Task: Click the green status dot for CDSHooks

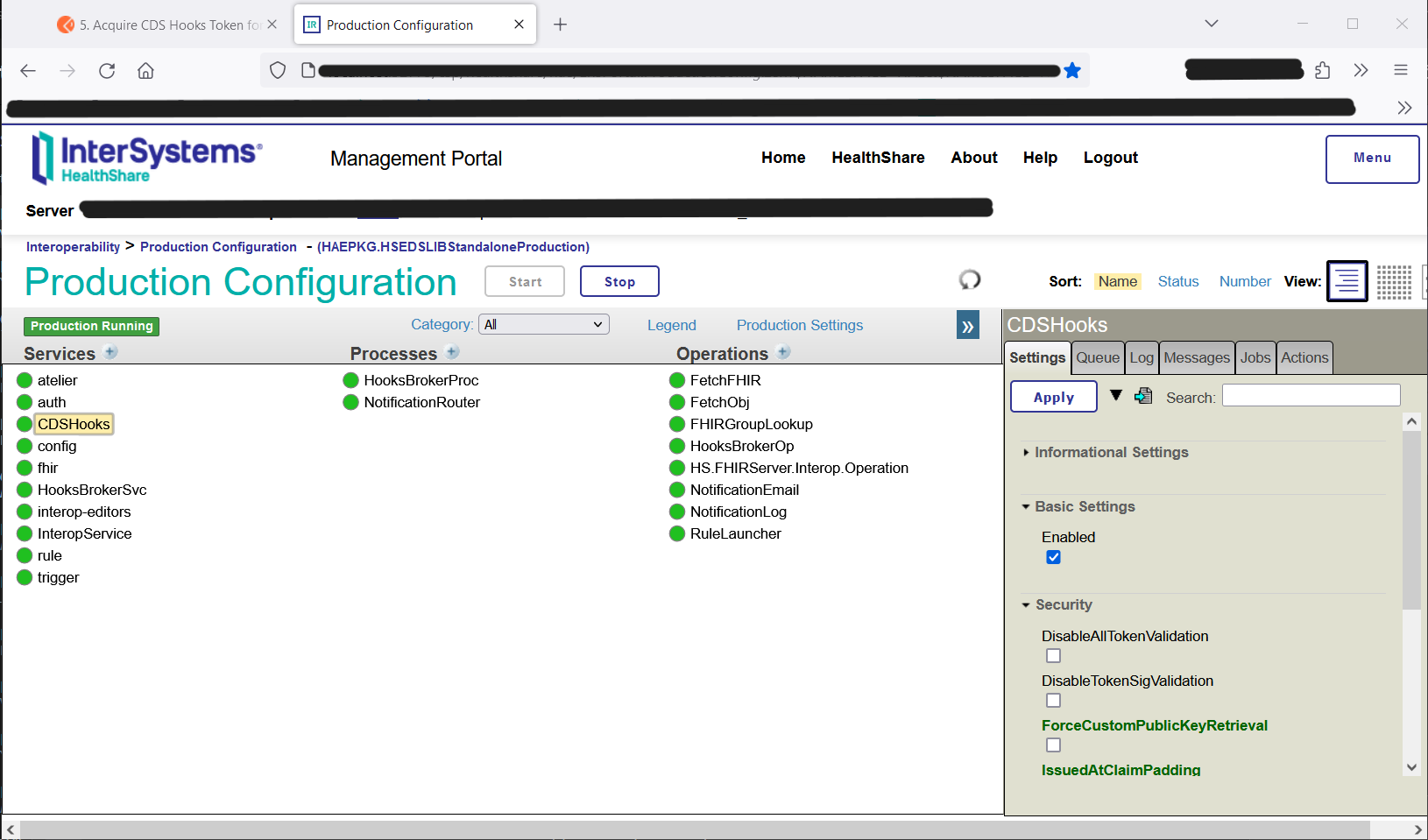Action: click(x=25, y=424)
